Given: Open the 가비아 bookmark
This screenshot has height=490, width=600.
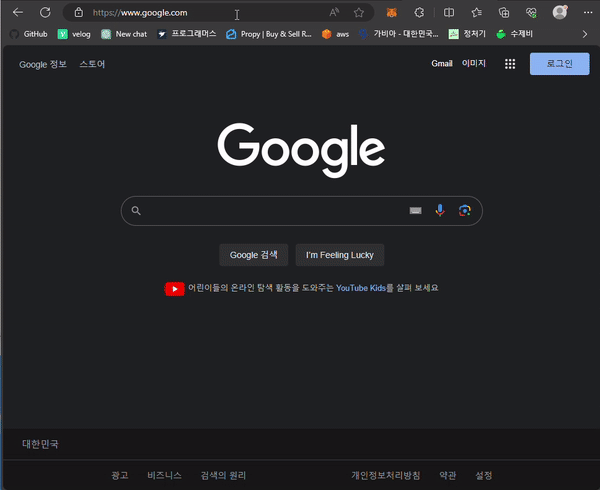Looking at the screenshot, I should tap(399, 34).
